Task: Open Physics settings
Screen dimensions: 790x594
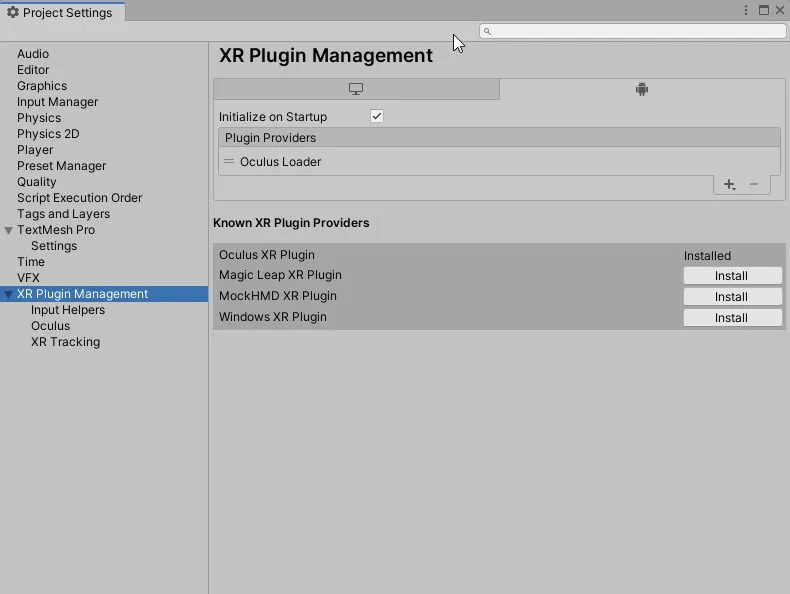Action: click(x=39, y=118)
